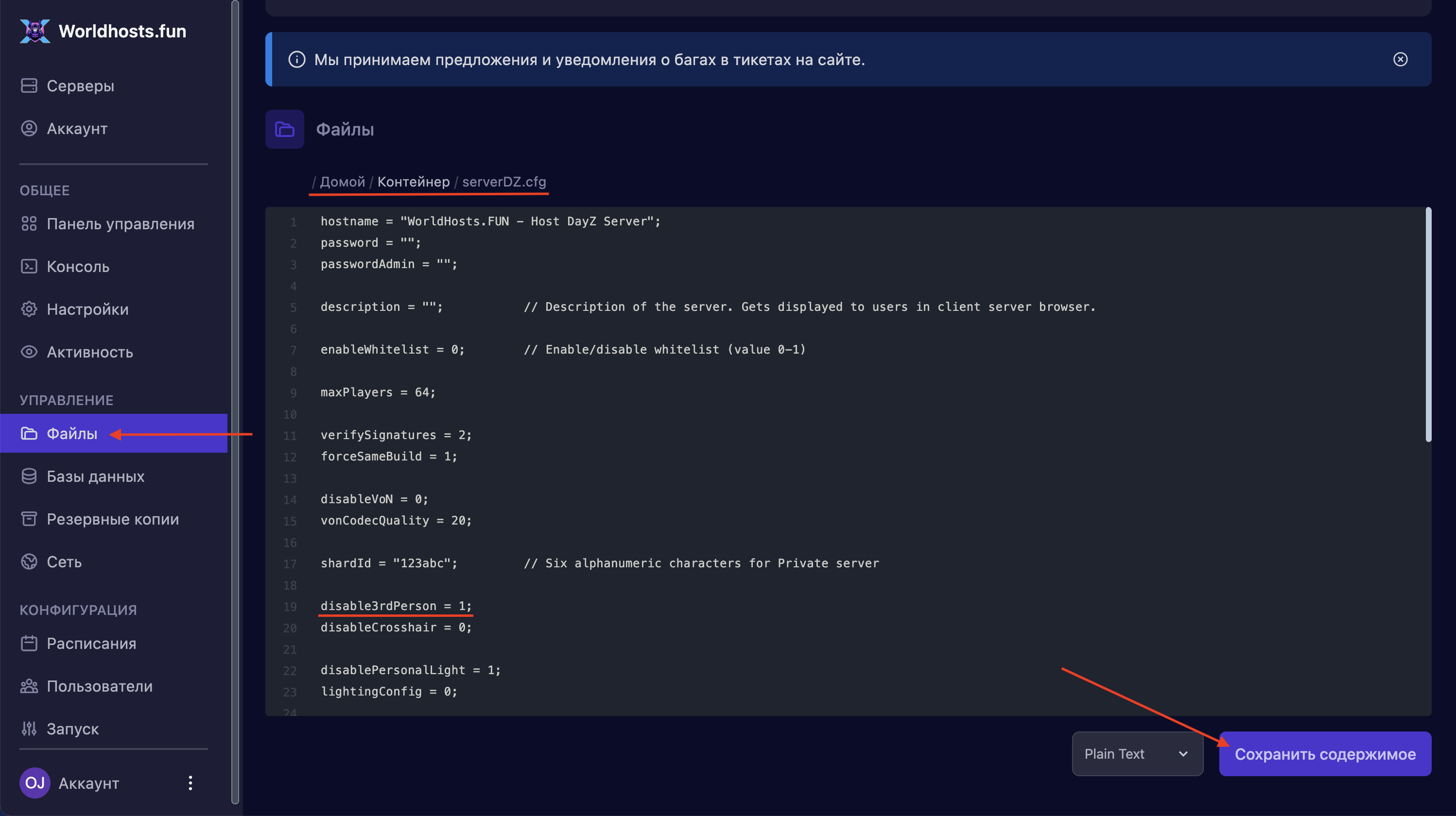Open the account three-dot options menu
The image size is (1456, 816).
(191, 782)
